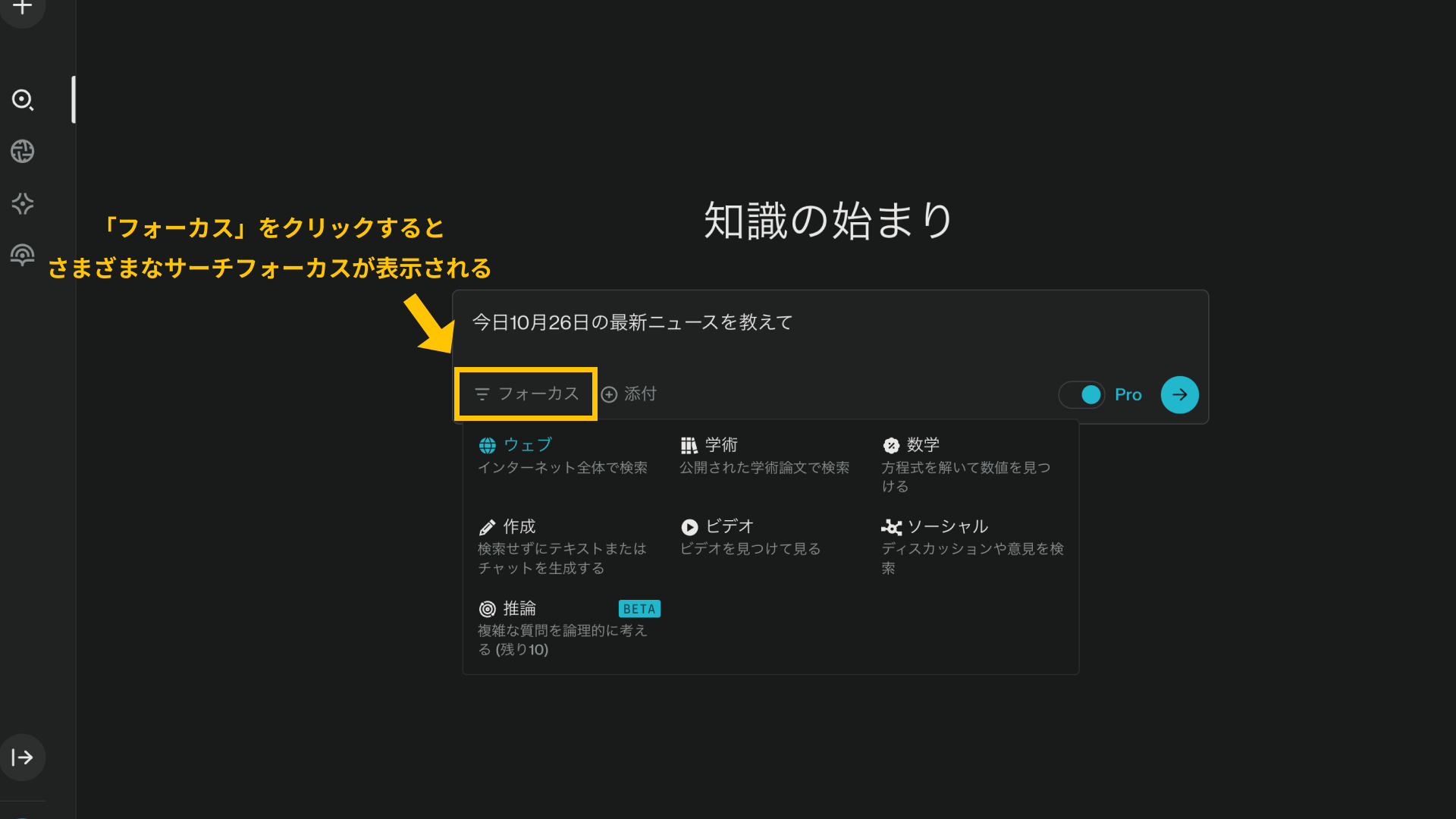Open the Discover globe icon in sidebar
Viewport: 1456px width, 819px height.
[x=22, y=152]
